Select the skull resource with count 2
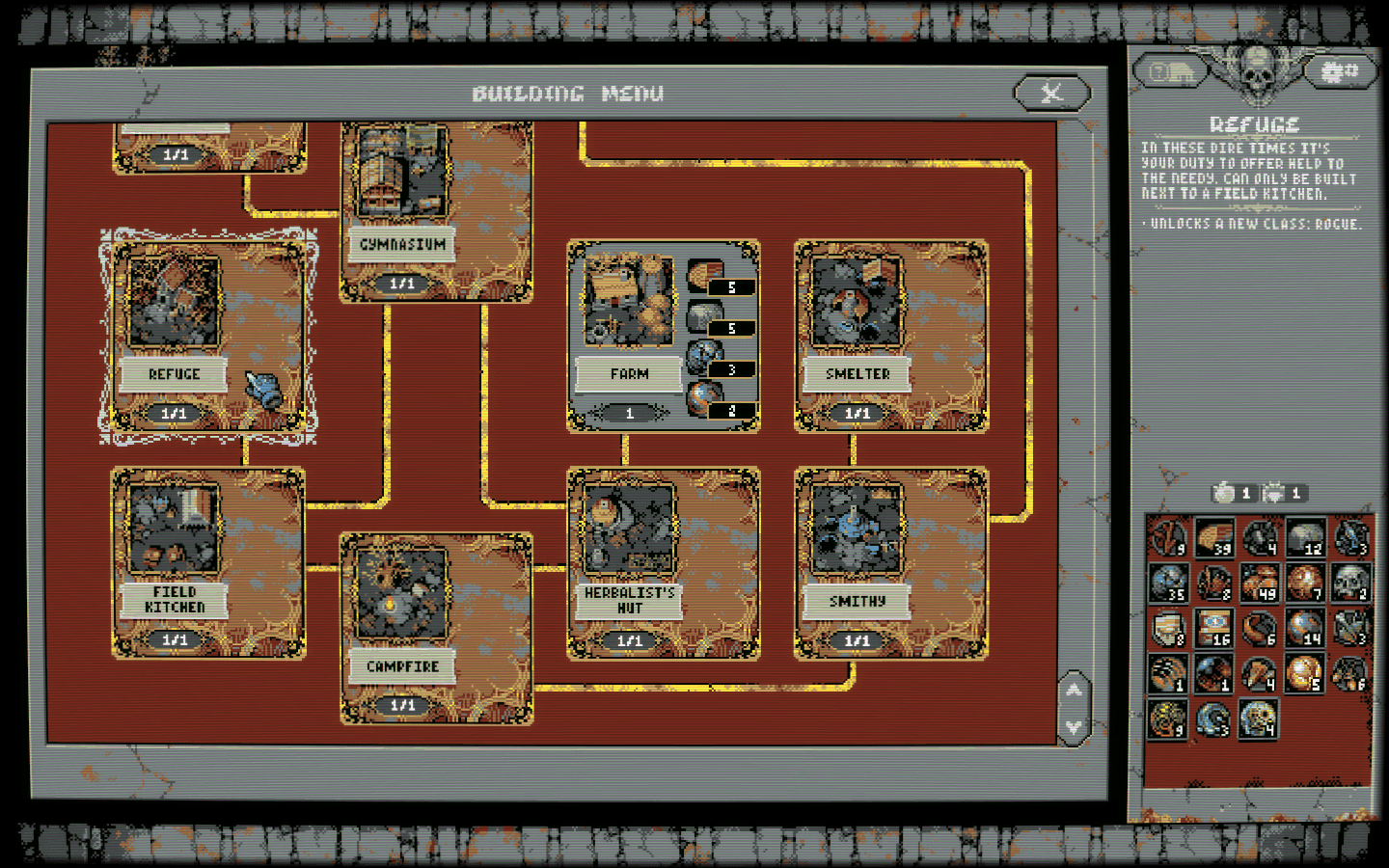 (x=1350, y=583)
